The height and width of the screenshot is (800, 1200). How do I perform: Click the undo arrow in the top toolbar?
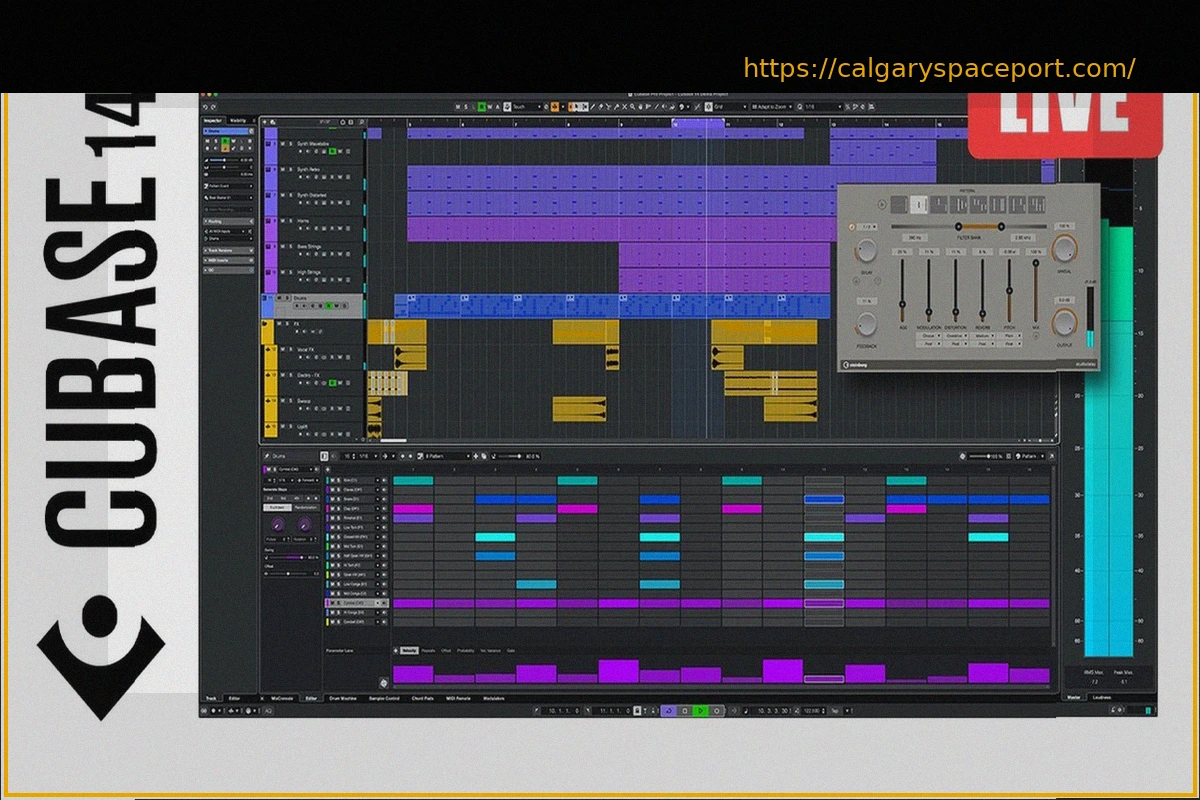(204, 106)
